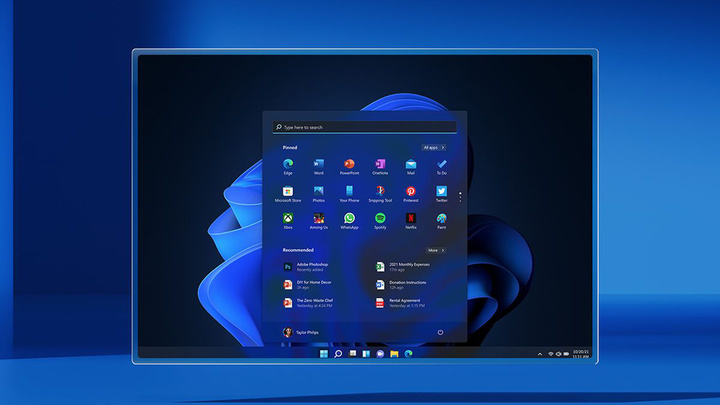This screenshot has width=720, height=405.
Task: Open the Snipping Tool
Action: pos(380,194)
